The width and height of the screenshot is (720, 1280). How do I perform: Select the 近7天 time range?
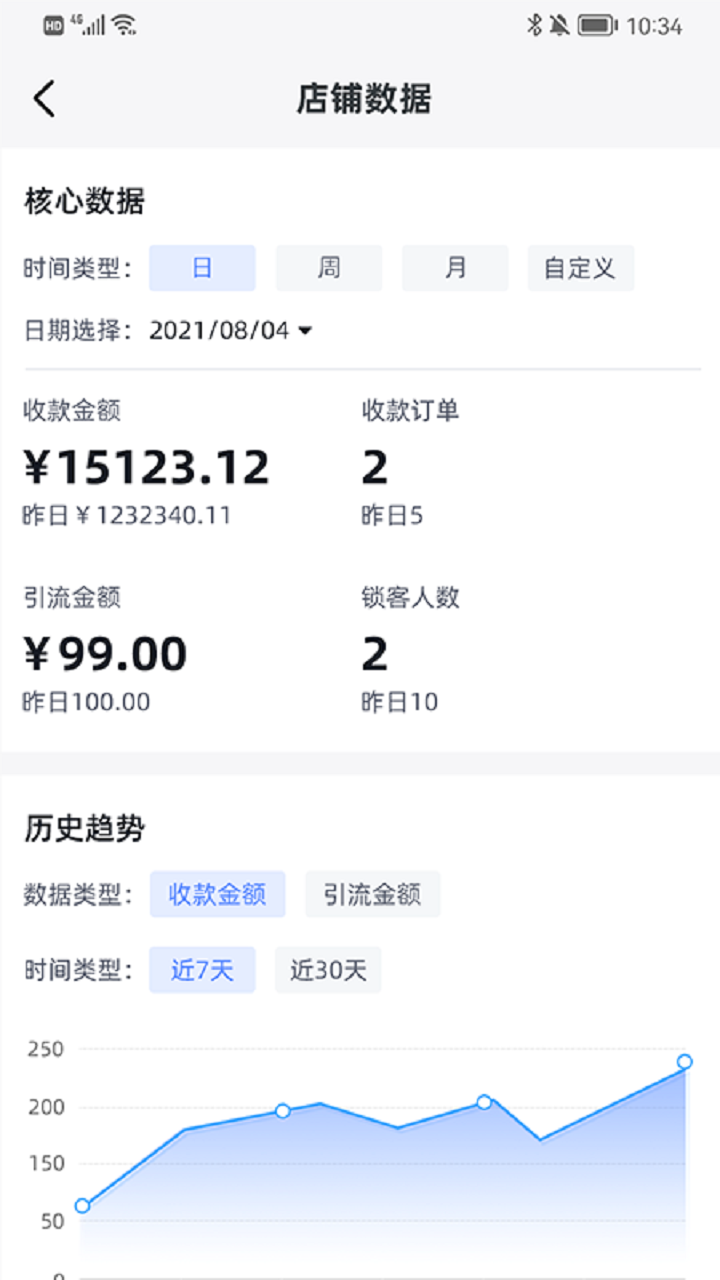202,970
